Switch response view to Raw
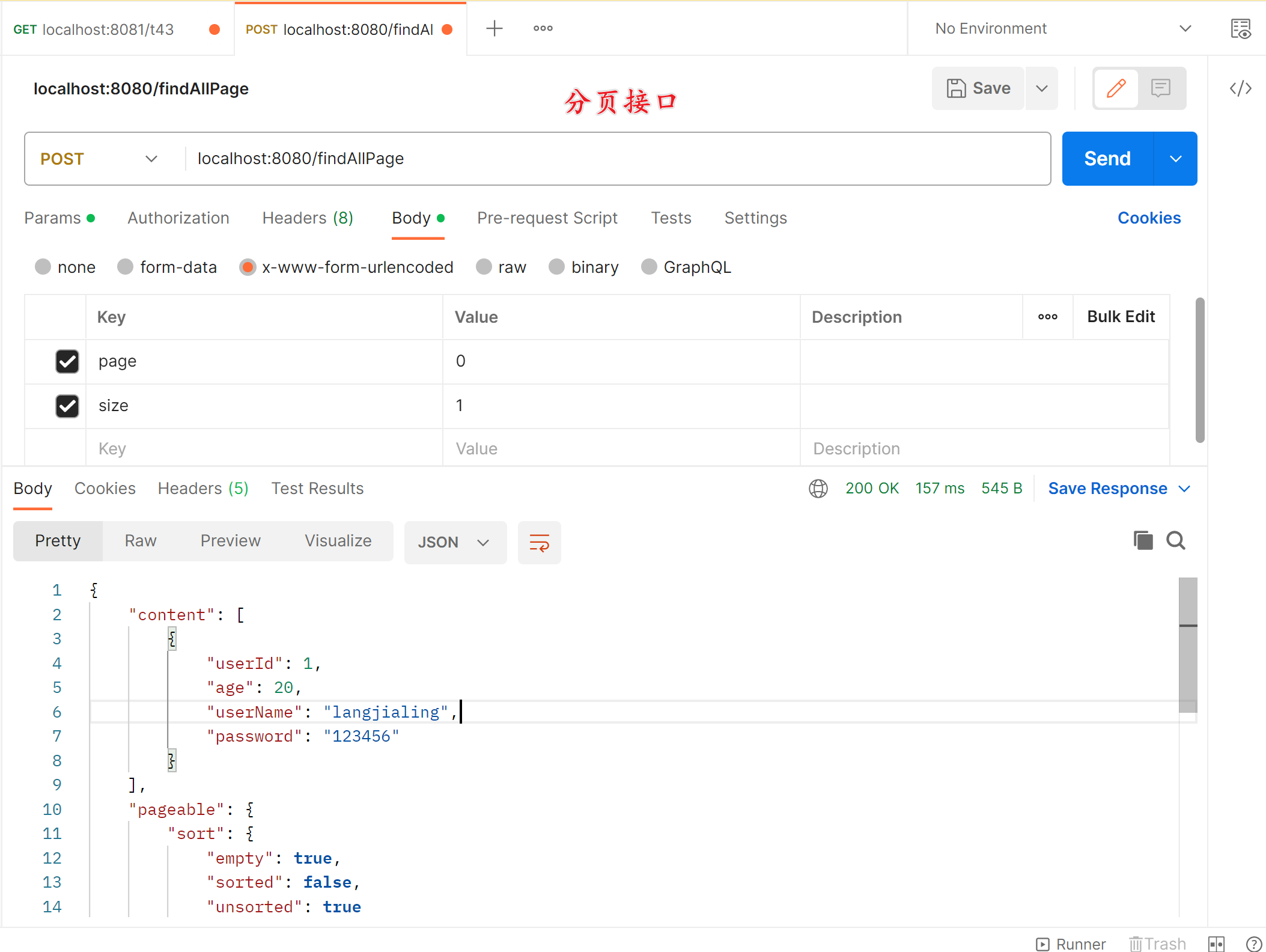 141,541
